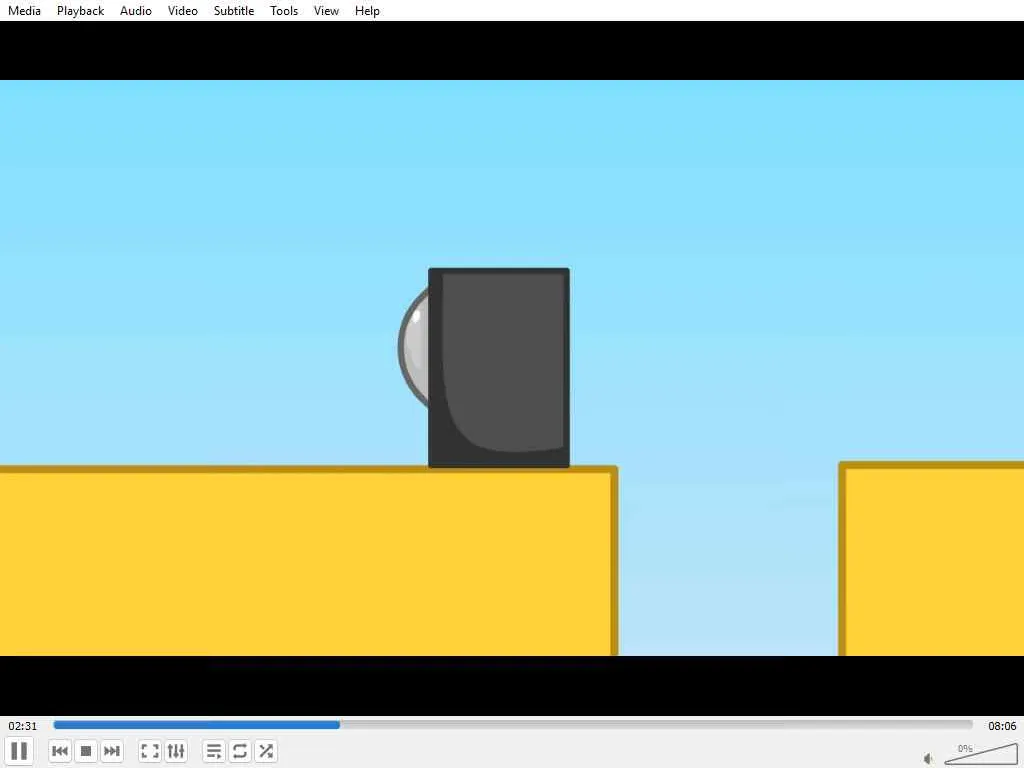Mute audio via speaker icon
Viewport: 1024px width, 768px height.
[929, 758]
